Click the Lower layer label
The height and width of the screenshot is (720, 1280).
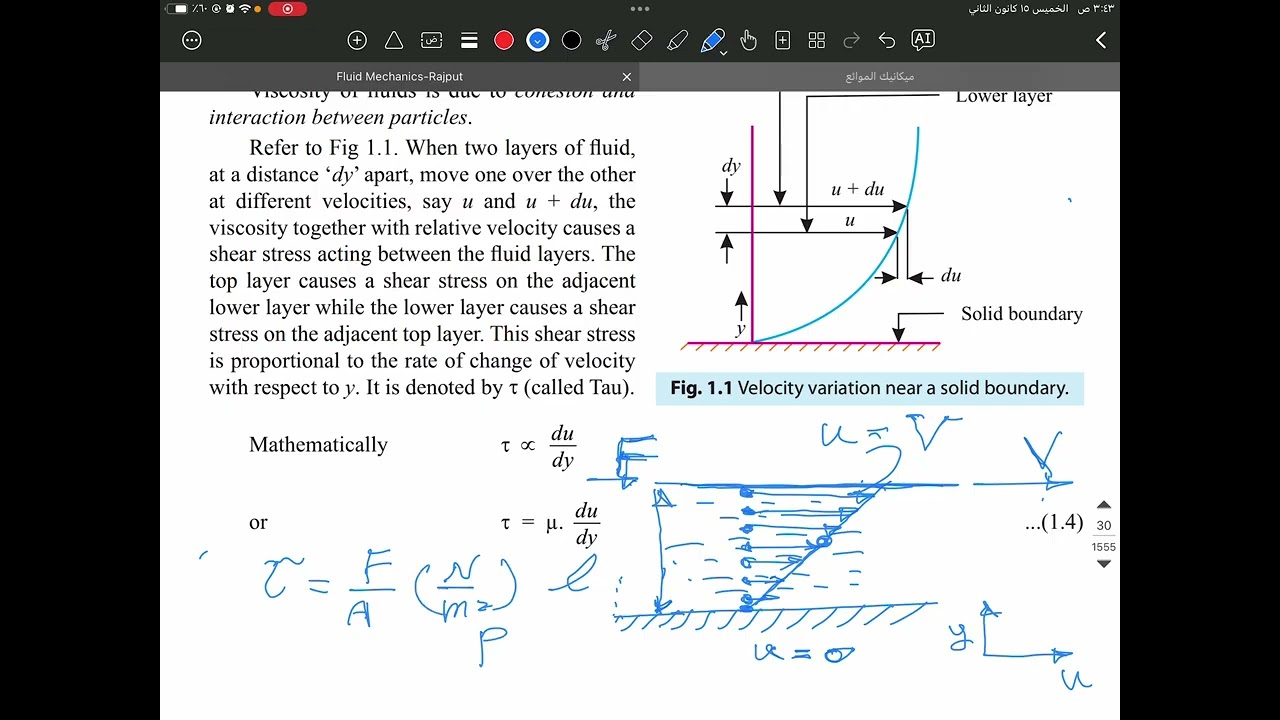coord(1004,96)
